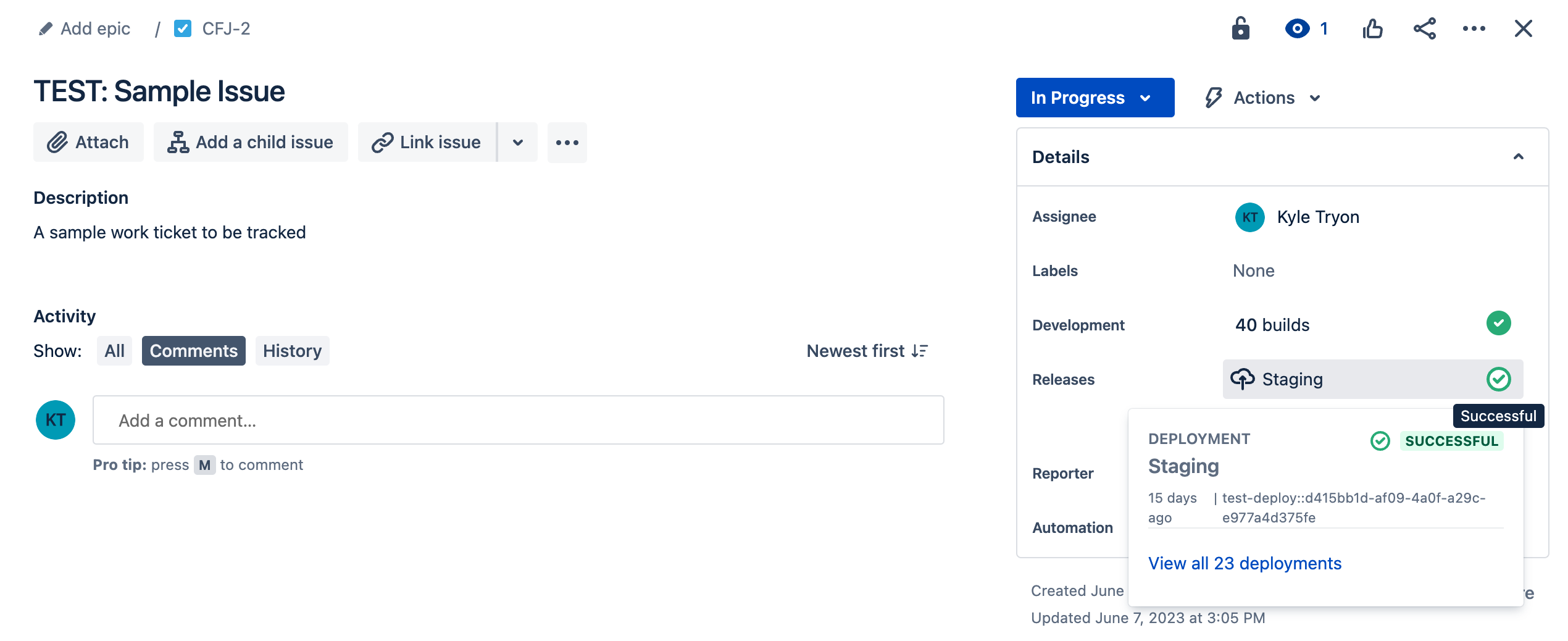
Task: Click the blue task type checkbox icon
Action: 183,28
